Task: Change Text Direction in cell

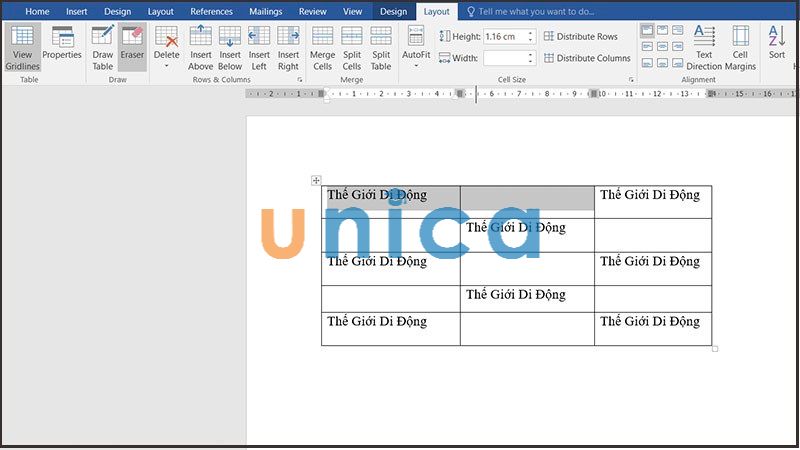Action: pyautogui.click(x=704, y=47)
